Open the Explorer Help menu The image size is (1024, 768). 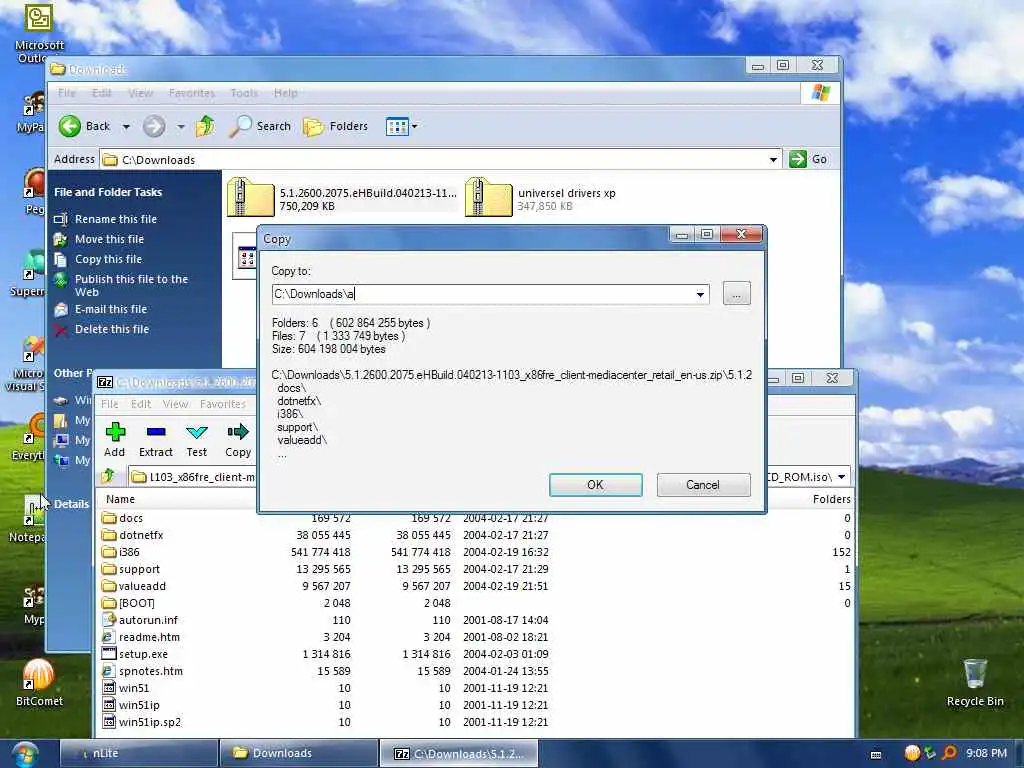coord(285,93)
